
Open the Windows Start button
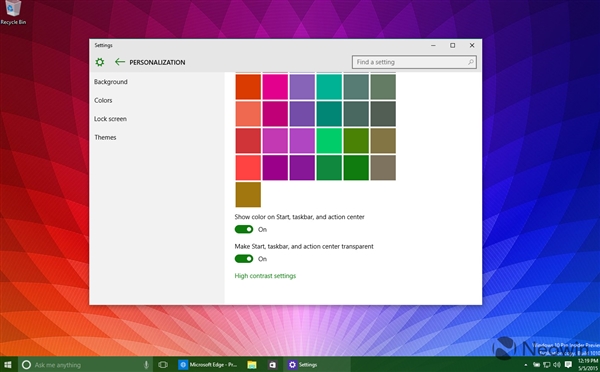pos(8,365)
